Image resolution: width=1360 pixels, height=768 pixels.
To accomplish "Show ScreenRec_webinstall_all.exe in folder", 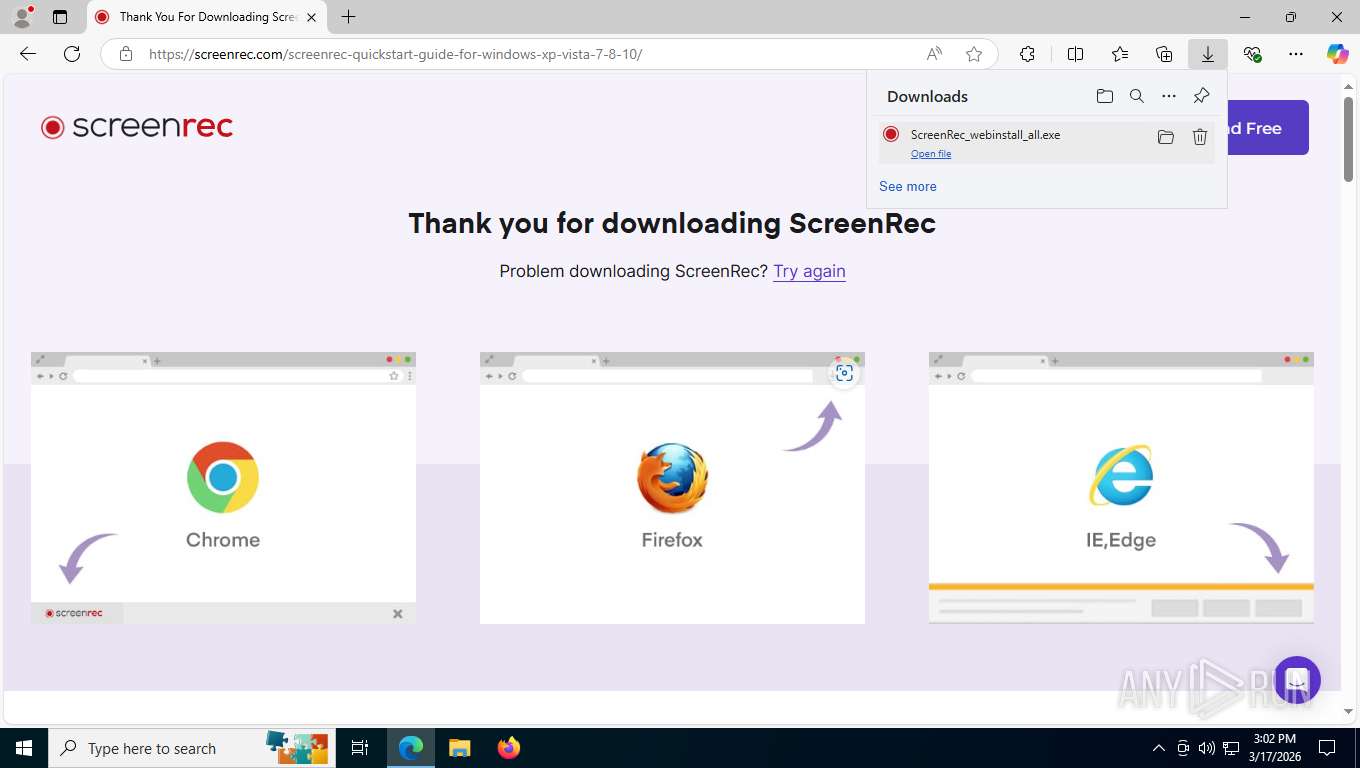I will point(1165,137).
